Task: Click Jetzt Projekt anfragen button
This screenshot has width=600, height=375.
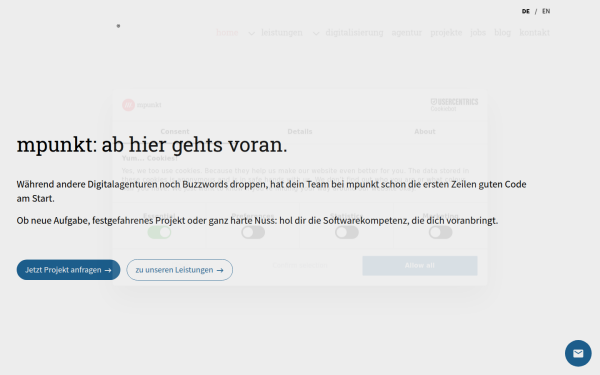Action: (68, 270)
